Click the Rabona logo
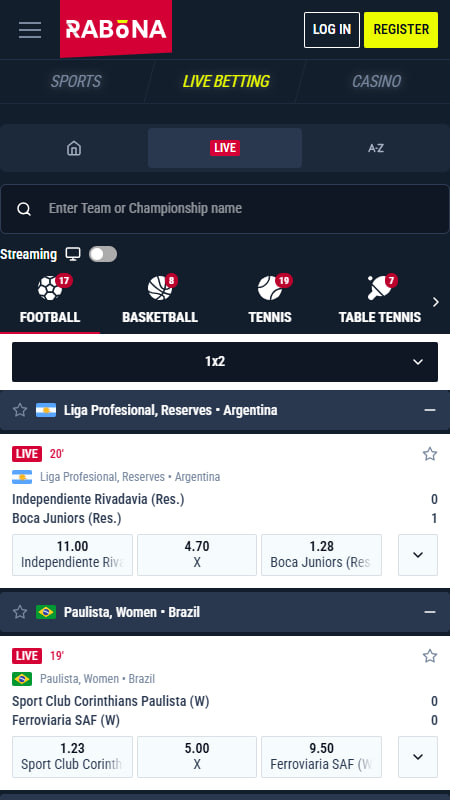450x800 pixels. click(116, 29)
